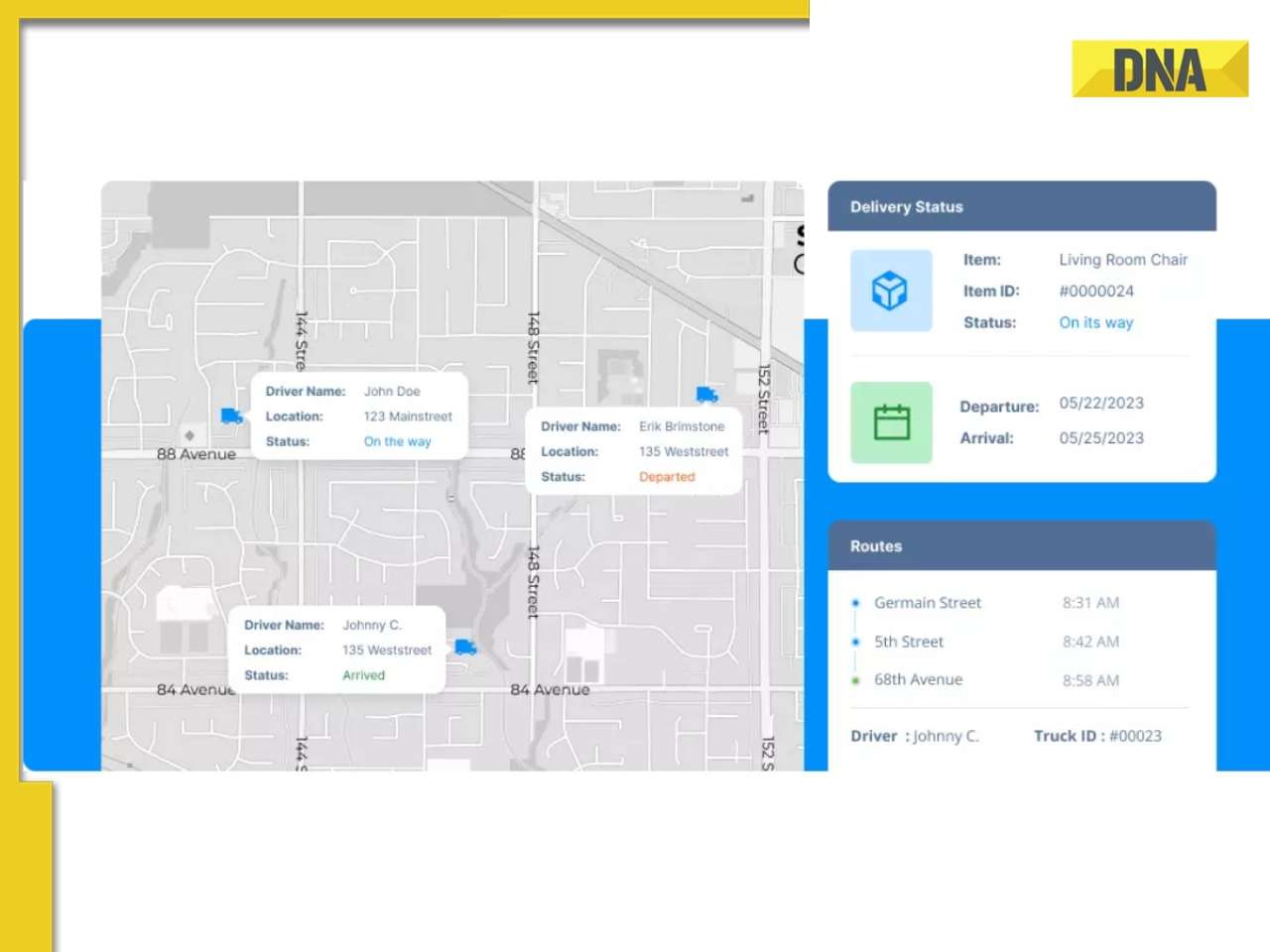Click the 'Departed' status label for Erik Brimstone

click(666, 477)
